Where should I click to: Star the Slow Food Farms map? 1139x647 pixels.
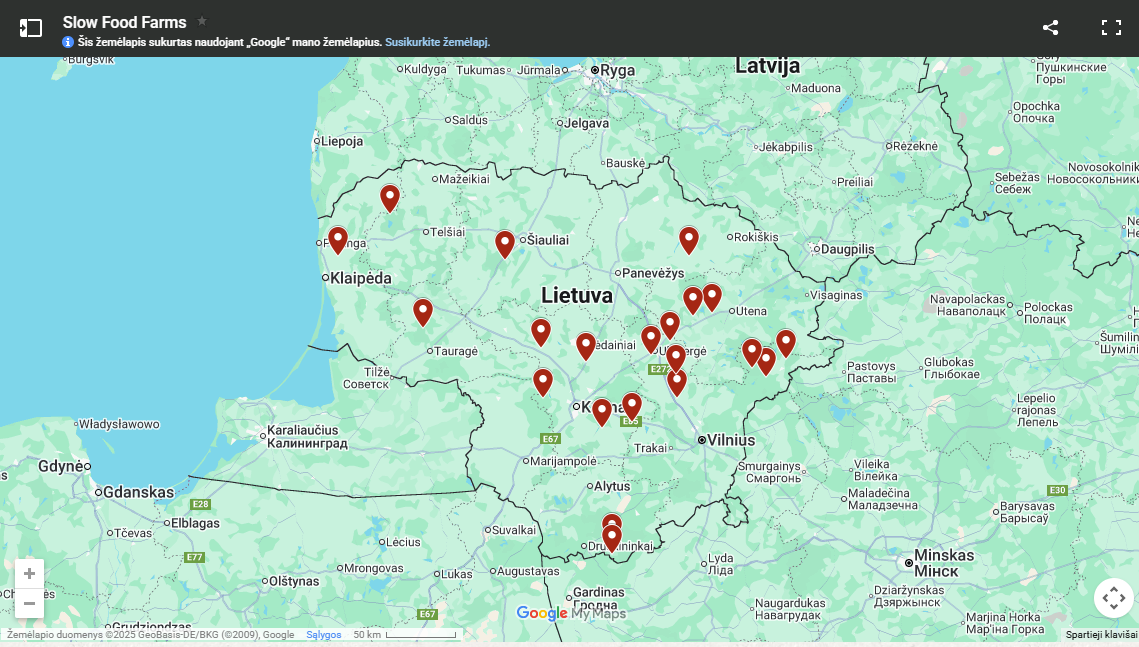(202, 21)
